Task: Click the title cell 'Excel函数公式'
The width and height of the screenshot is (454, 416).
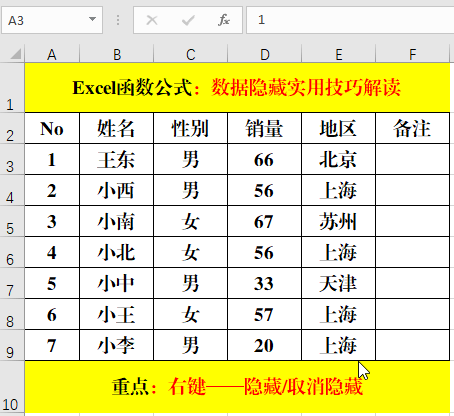Action: pyautogui.click(x=237, y=88)
